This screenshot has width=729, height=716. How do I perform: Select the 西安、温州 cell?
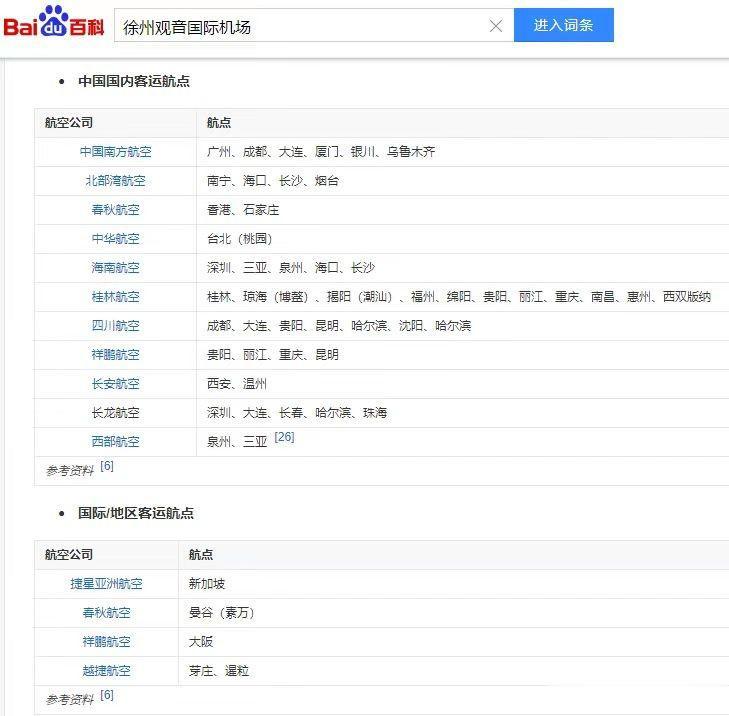463,384
